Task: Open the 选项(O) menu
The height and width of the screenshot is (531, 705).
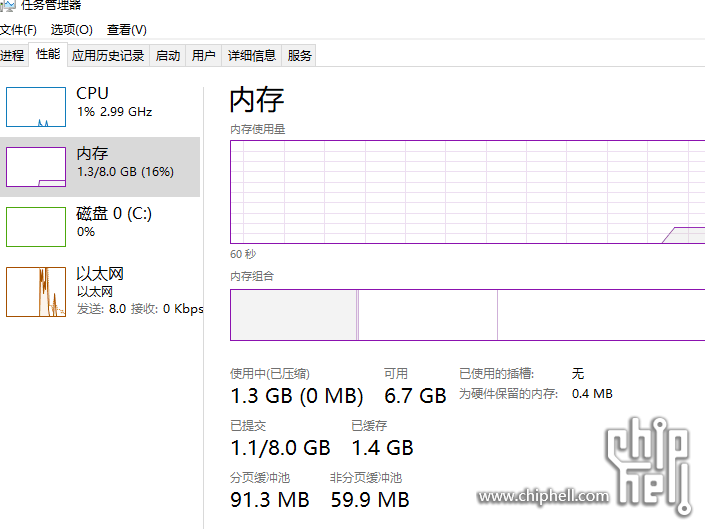Action: coord(71,30)
